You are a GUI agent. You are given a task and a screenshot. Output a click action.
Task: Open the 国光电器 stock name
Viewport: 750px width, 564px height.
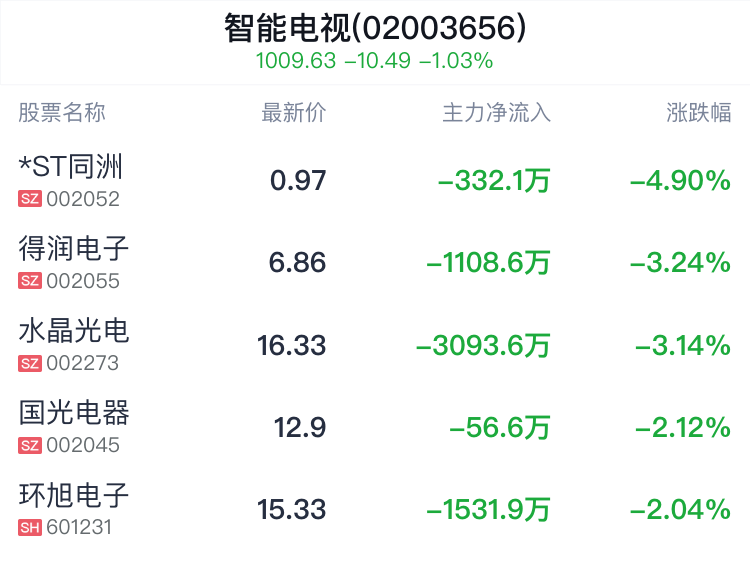(74, 413)
